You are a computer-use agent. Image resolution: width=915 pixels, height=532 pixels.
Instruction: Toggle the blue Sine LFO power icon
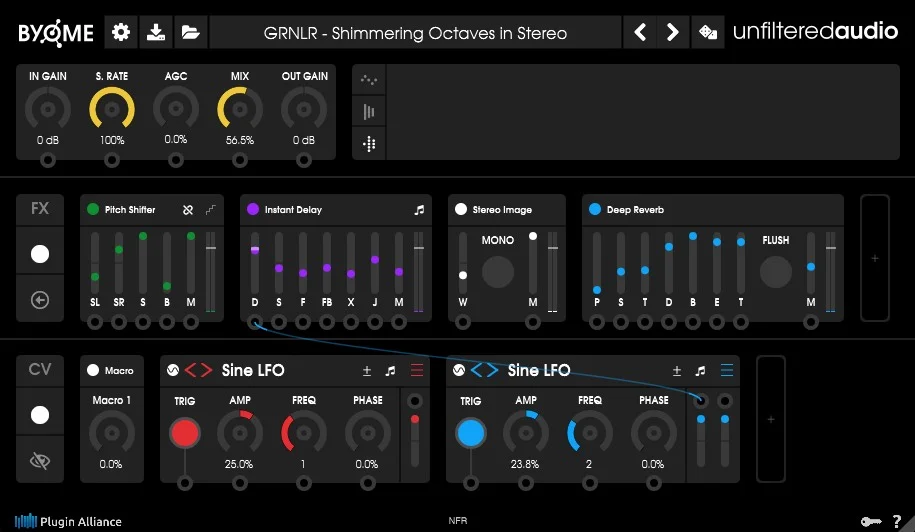tap(459, 370)
